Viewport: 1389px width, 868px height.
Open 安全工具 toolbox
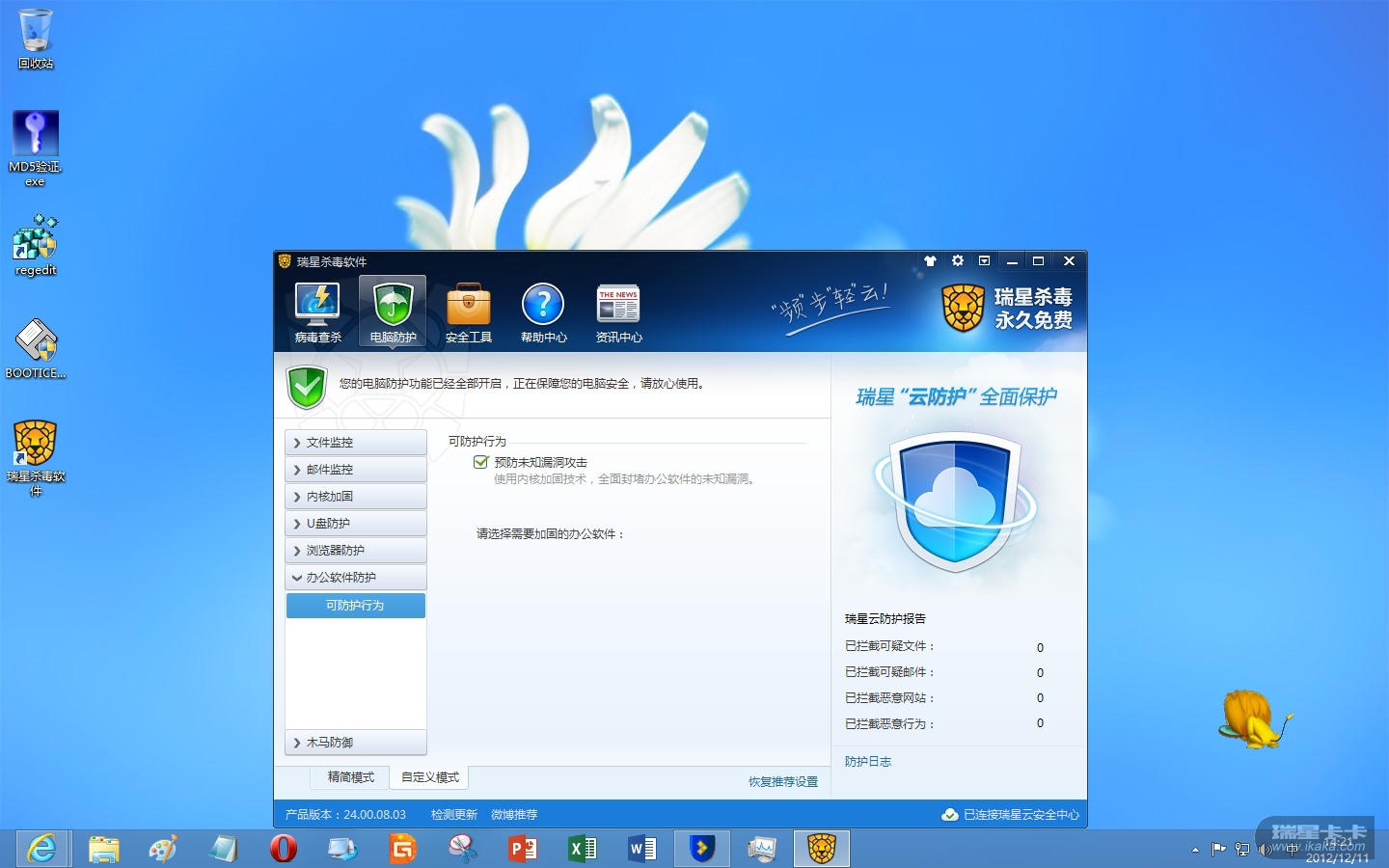(x=468, y=312)
